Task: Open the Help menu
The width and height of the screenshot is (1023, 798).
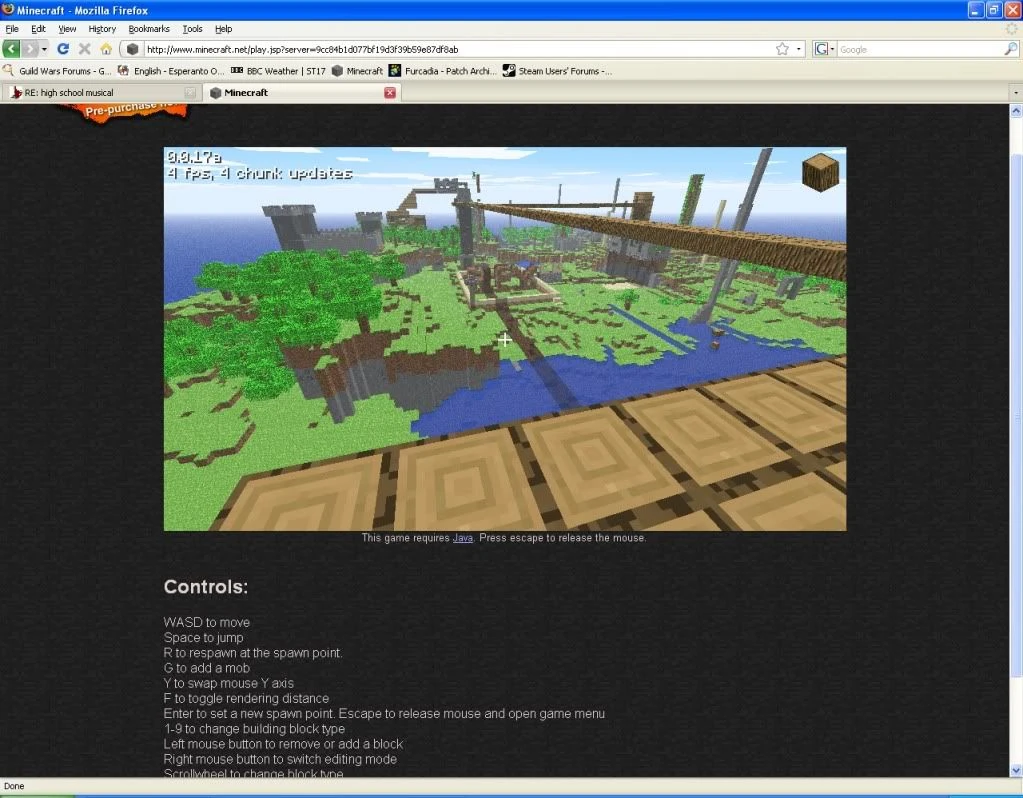Action: tap(224, 29)
